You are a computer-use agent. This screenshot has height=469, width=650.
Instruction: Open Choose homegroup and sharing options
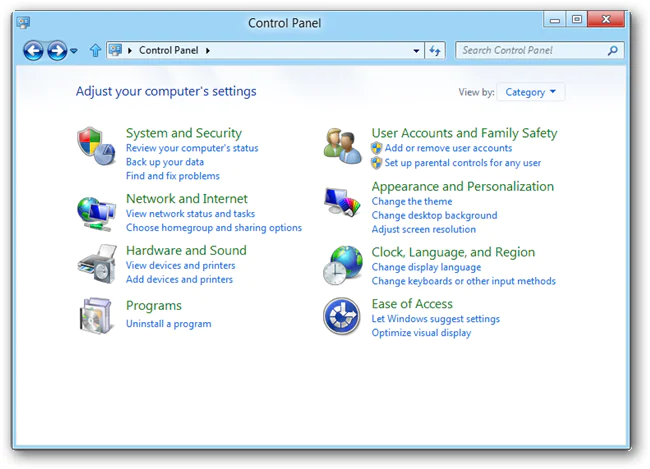[214, 228]
